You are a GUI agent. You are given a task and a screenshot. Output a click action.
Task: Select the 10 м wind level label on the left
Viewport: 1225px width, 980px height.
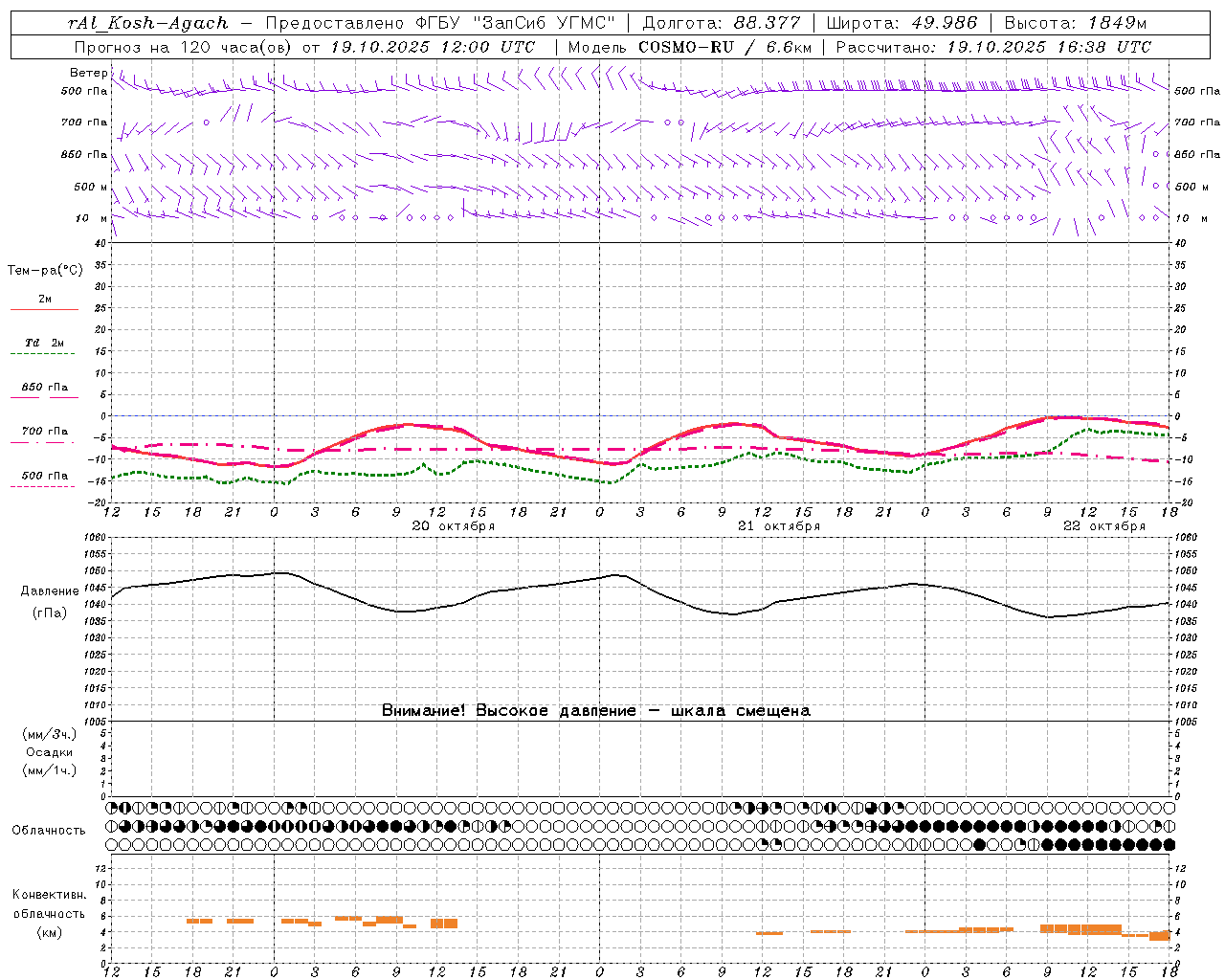92,218
